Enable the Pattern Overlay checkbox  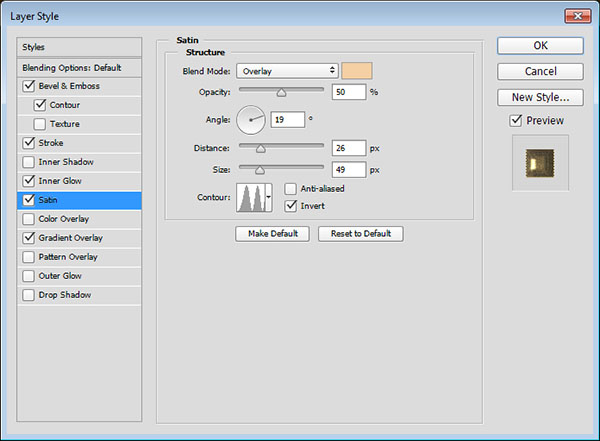click(x=29, y=257)
